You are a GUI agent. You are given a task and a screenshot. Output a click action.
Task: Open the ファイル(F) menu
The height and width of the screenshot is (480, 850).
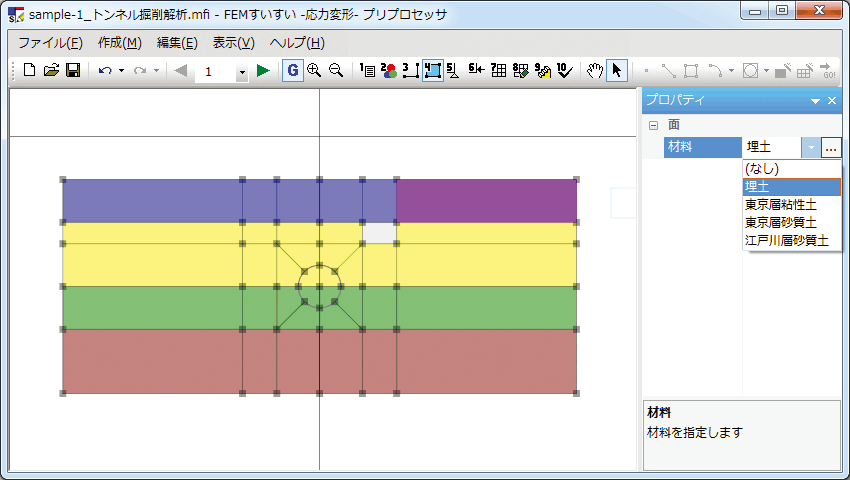tap(50, 43)
